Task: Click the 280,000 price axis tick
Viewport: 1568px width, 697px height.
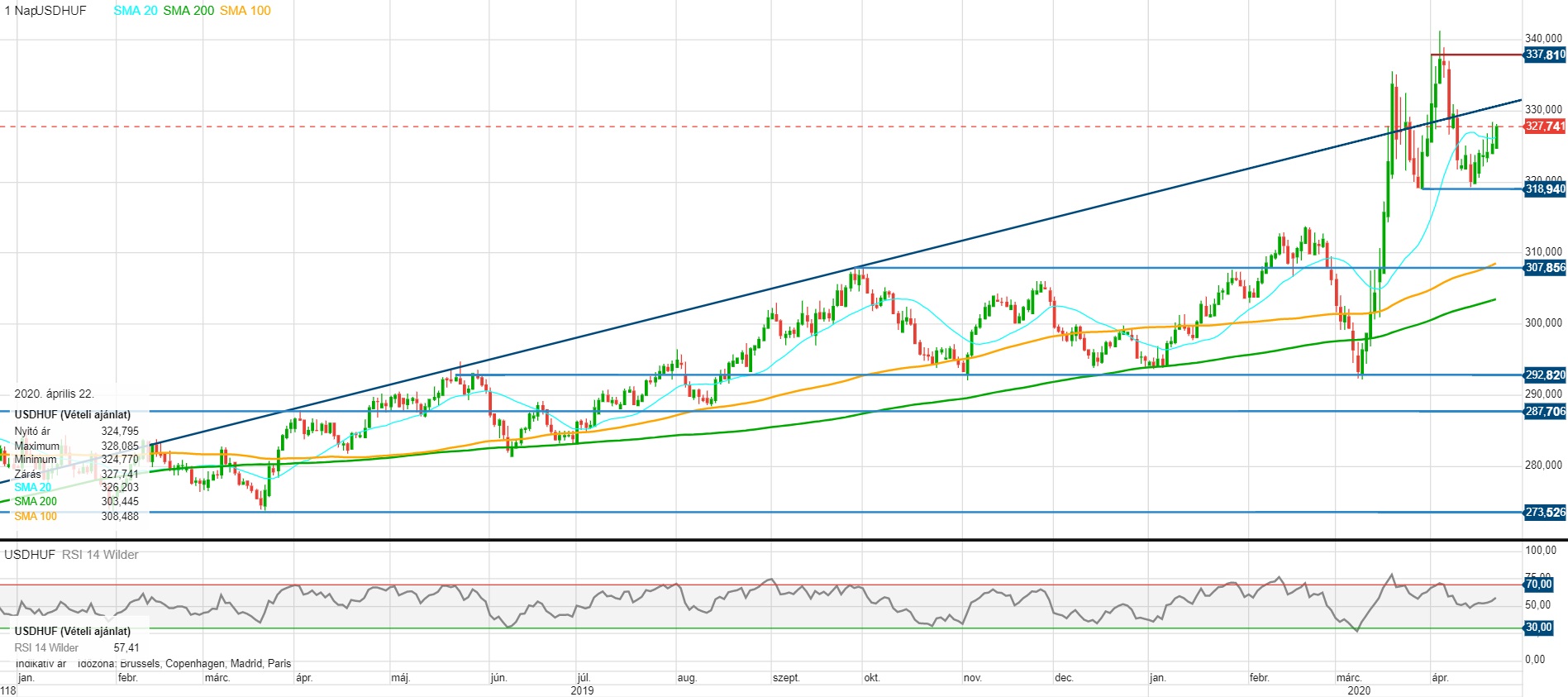Action: 1543,465
